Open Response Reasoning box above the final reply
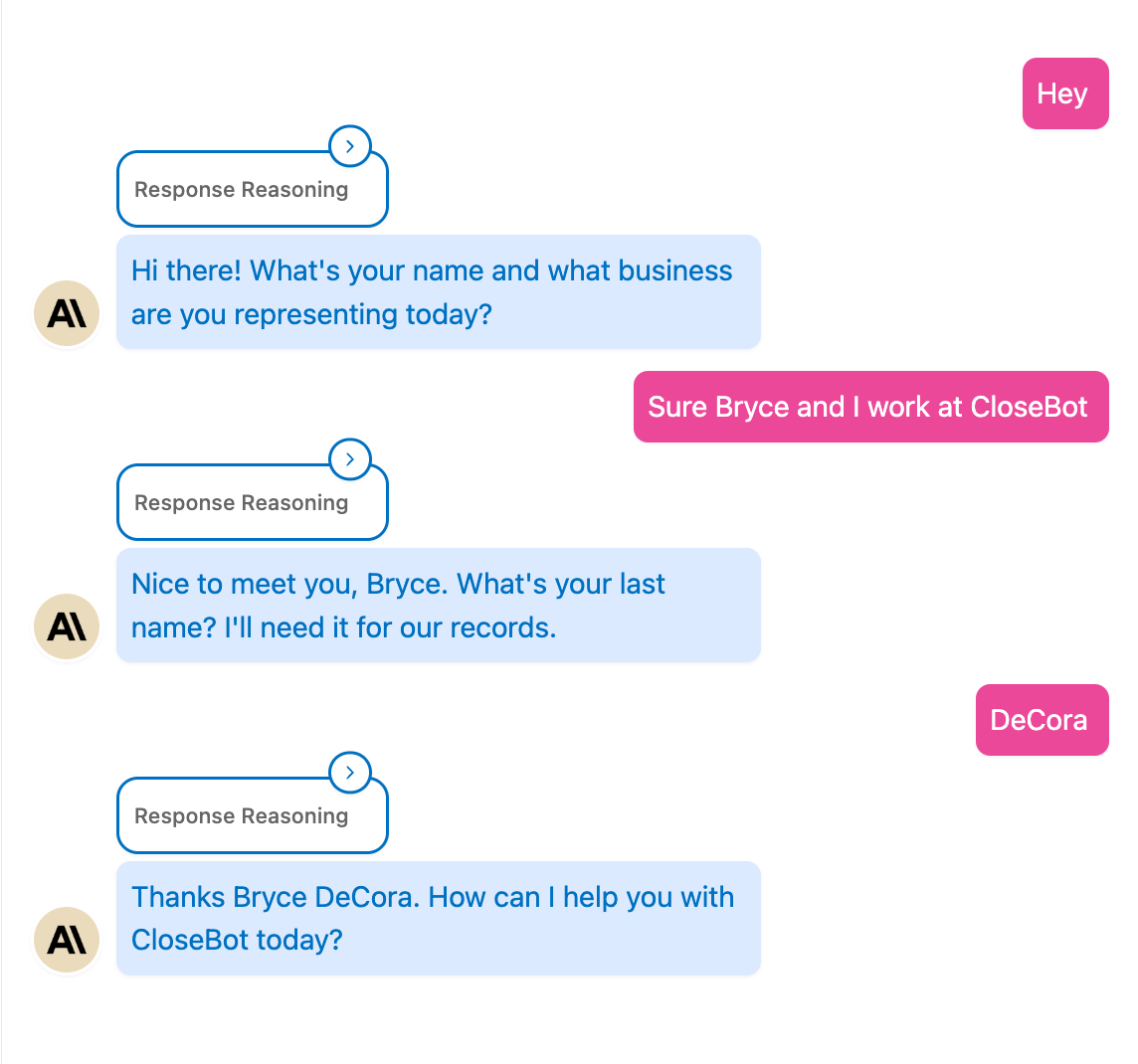The height and width of the screenshot is (1064, 1138). pyautogui.click(x=242, y=816)
